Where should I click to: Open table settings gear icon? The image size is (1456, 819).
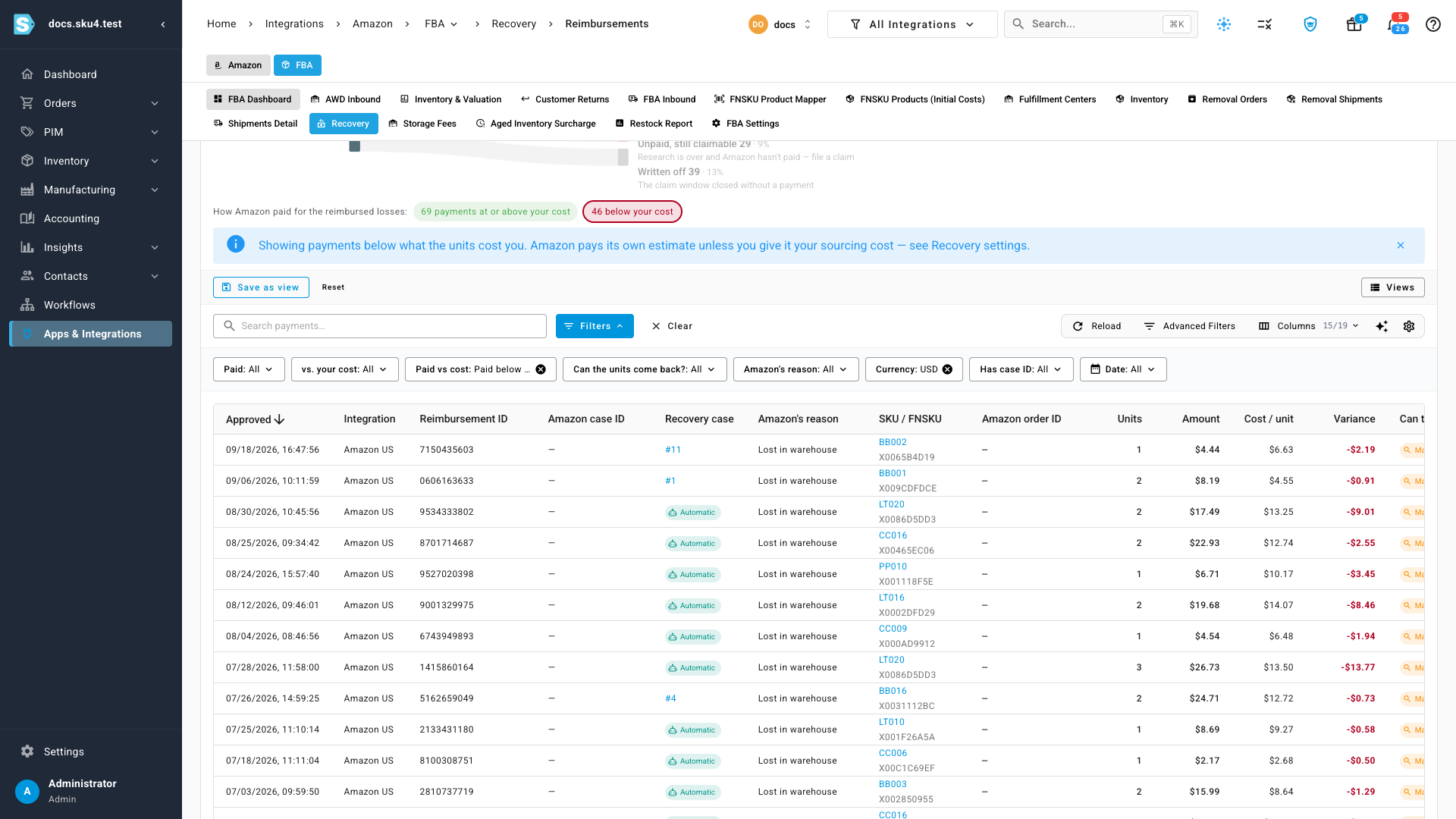tap(1409, 326)
